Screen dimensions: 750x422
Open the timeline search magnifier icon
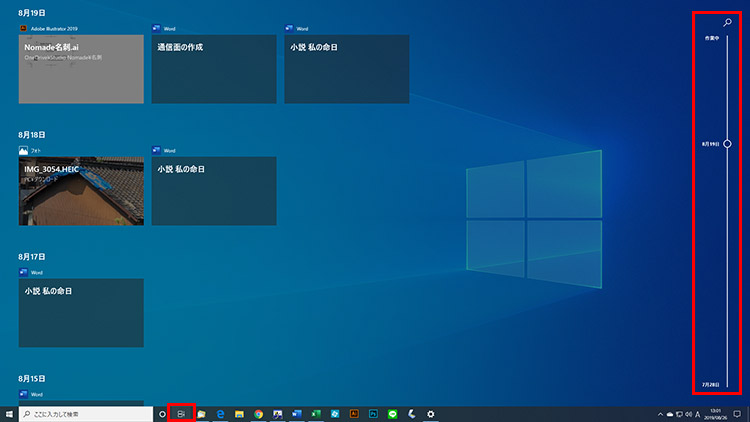(727, 21)
